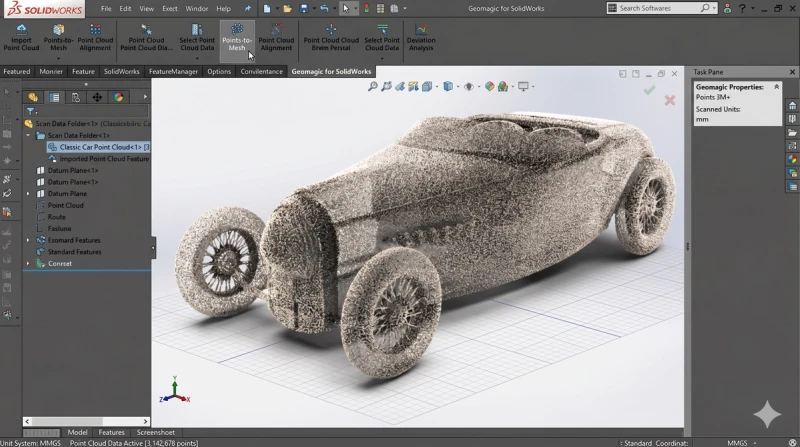Viewport: 800px width, 447px height.
Task: Open the File menu
Action: [x=106, y=8]
